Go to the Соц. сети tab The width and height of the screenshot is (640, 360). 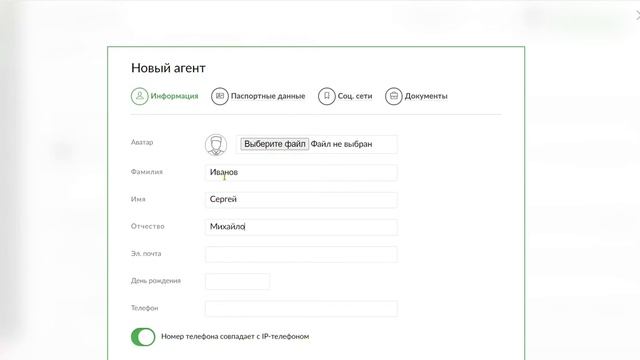[345, 96]
